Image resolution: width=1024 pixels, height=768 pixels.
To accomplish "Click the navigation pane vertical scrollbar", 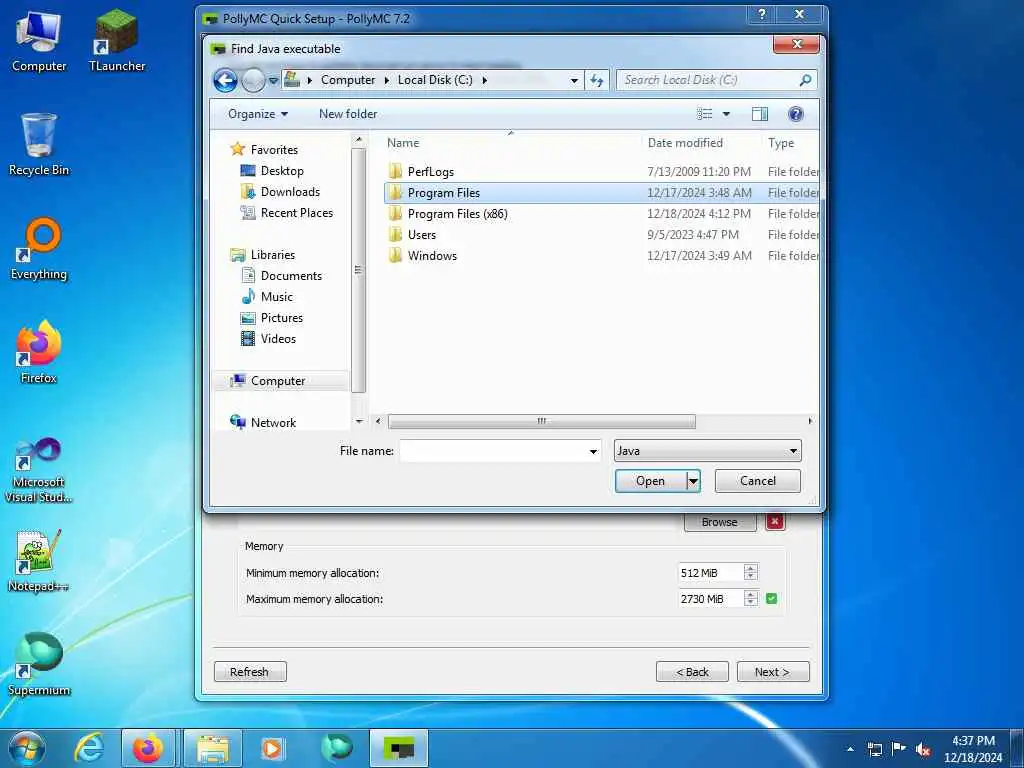I will [358, 270].
